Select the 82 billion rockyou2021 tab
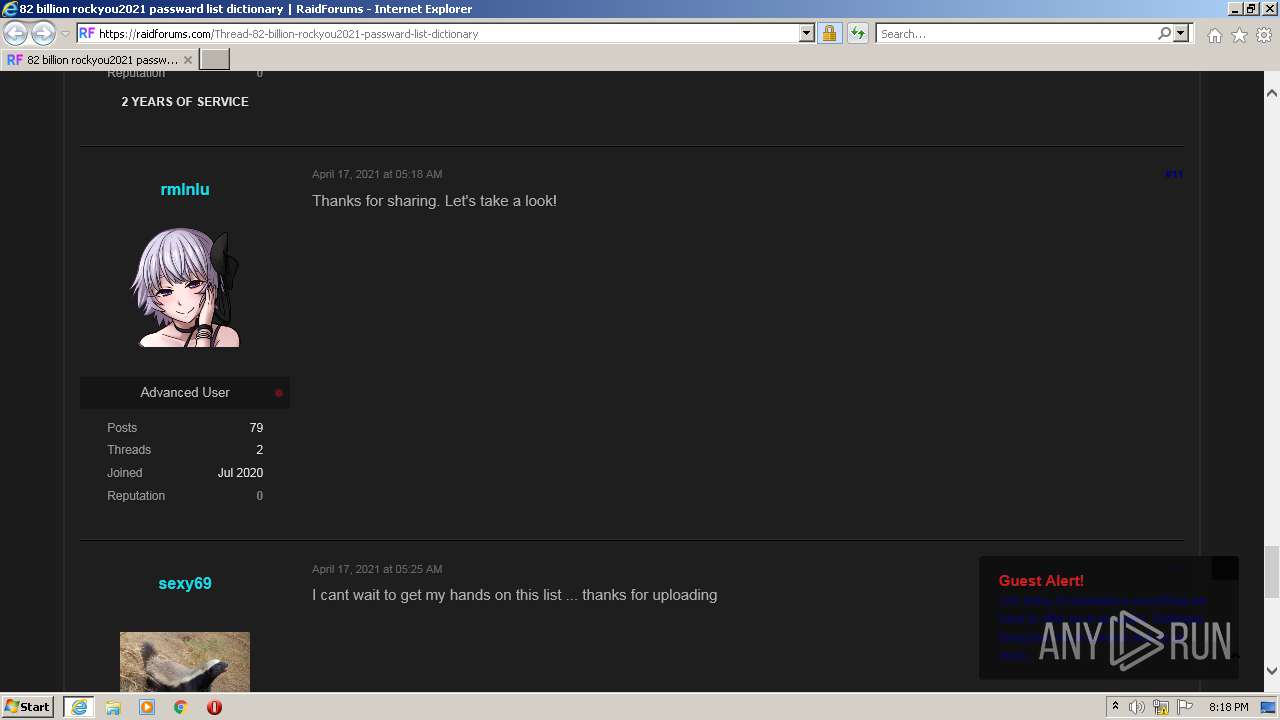 click(99, 60)
